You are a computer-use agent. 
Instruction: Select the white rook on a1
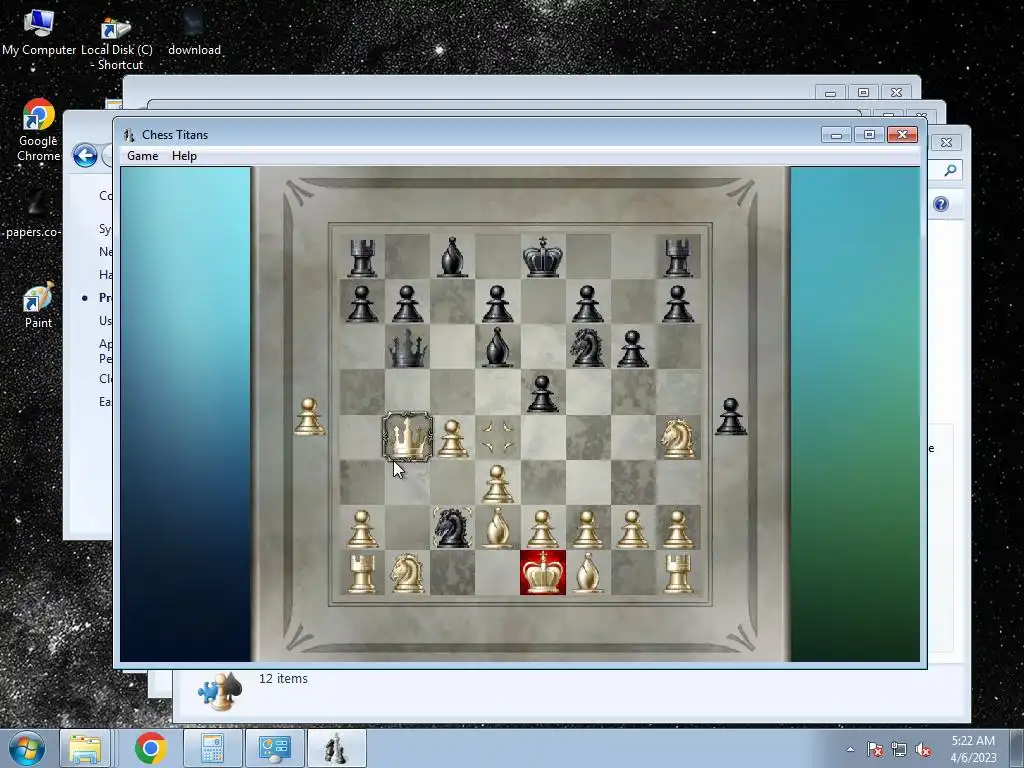(x=362, y=573)
